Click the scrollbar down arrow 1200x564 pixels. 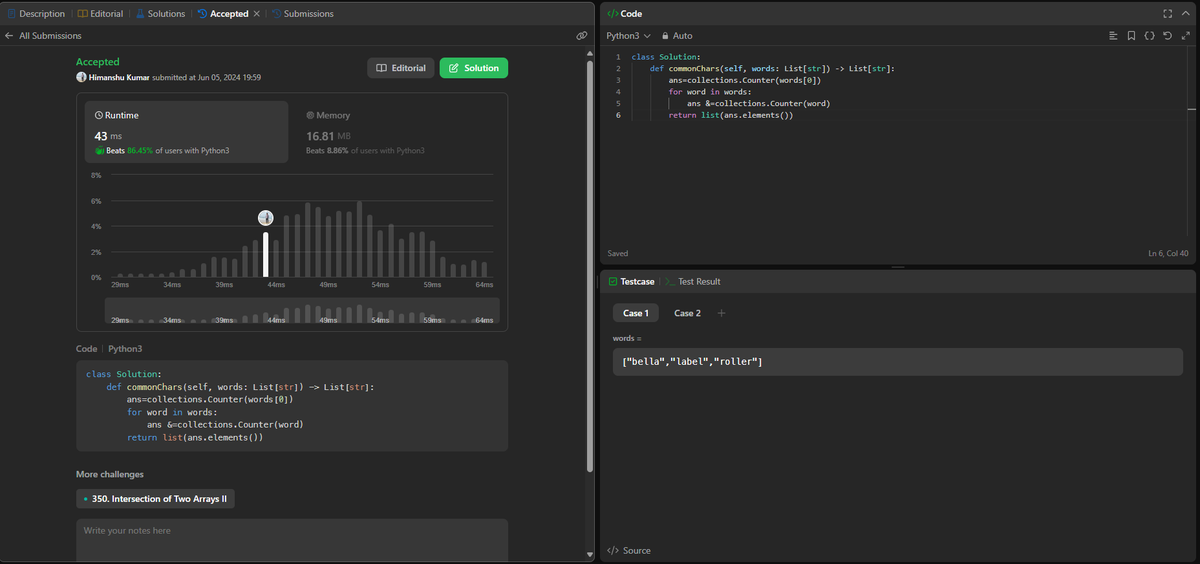[x=589, y=554]
